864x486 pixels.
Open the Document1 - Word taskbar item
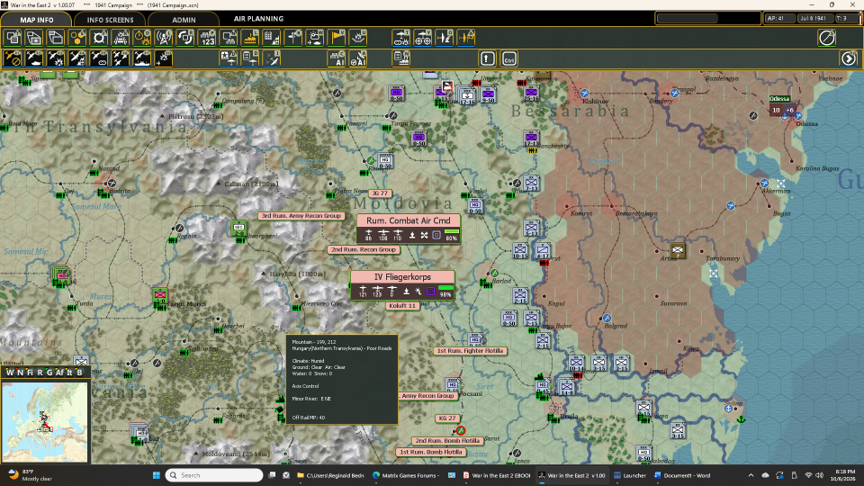[682, 475]
